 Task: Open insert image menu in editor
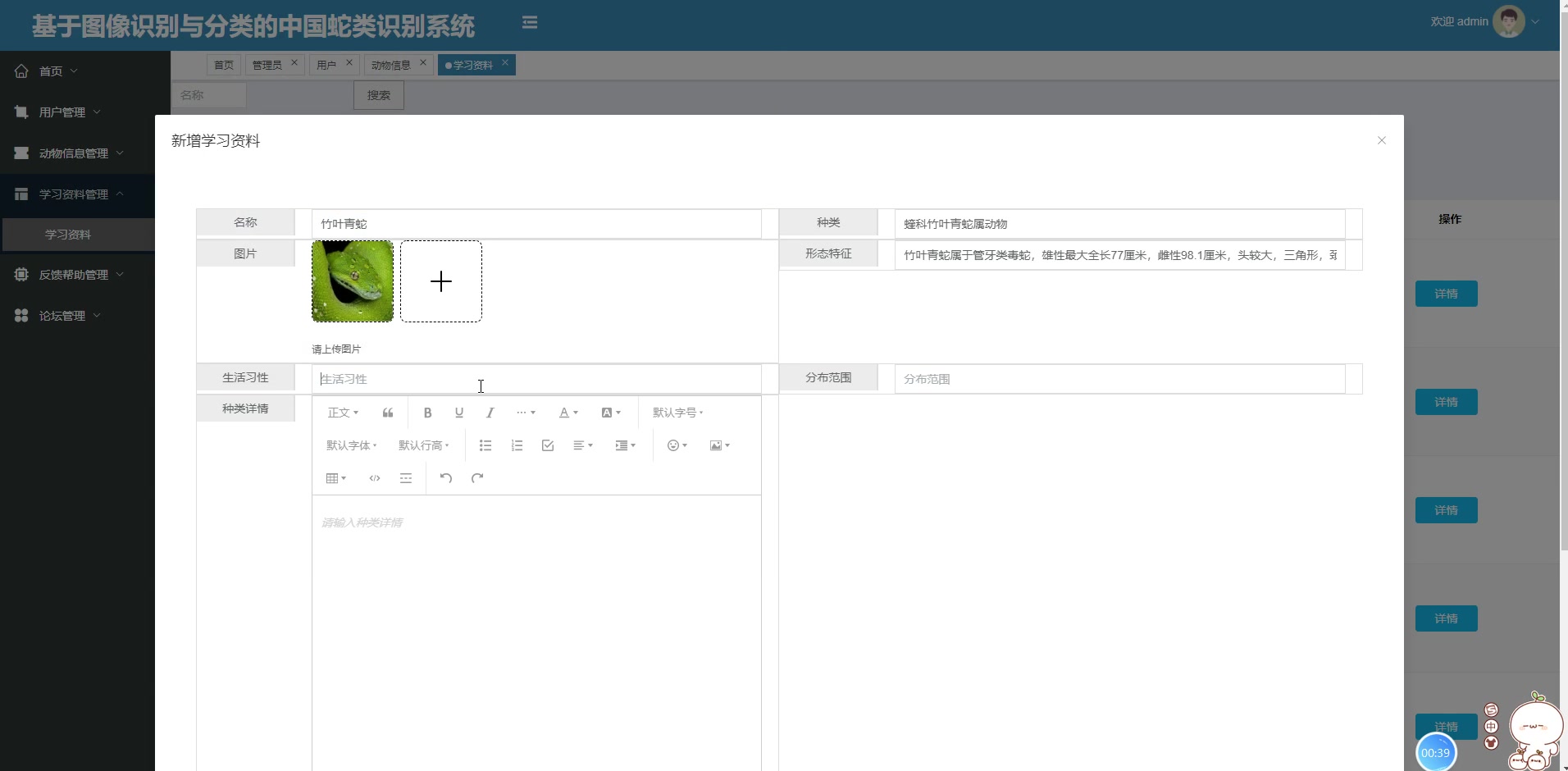click(720, 445)
